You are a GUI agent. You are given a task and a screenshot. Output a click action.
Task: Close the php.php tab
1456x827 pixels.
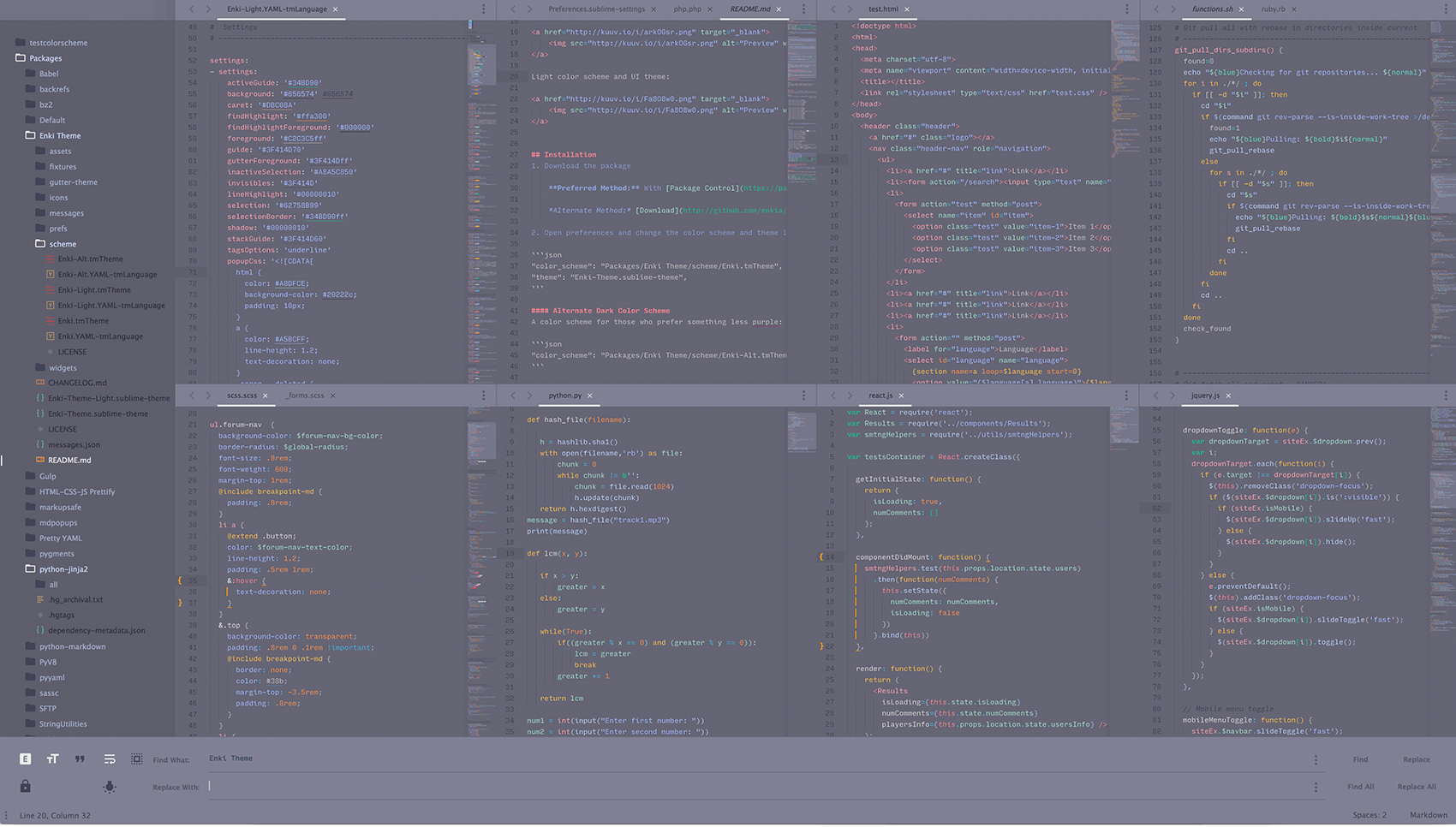[x=709, y=9]
